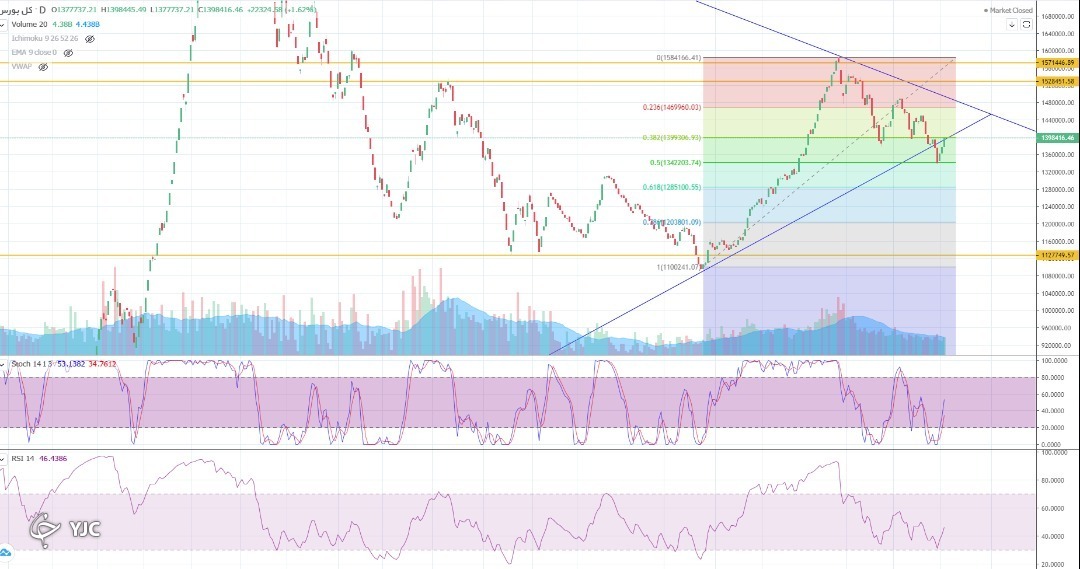The height and width of the screenshot is (569, 1080).
Task: Unhide the VWAP indicator with its eye icon
Action: (x=43, y=67)
